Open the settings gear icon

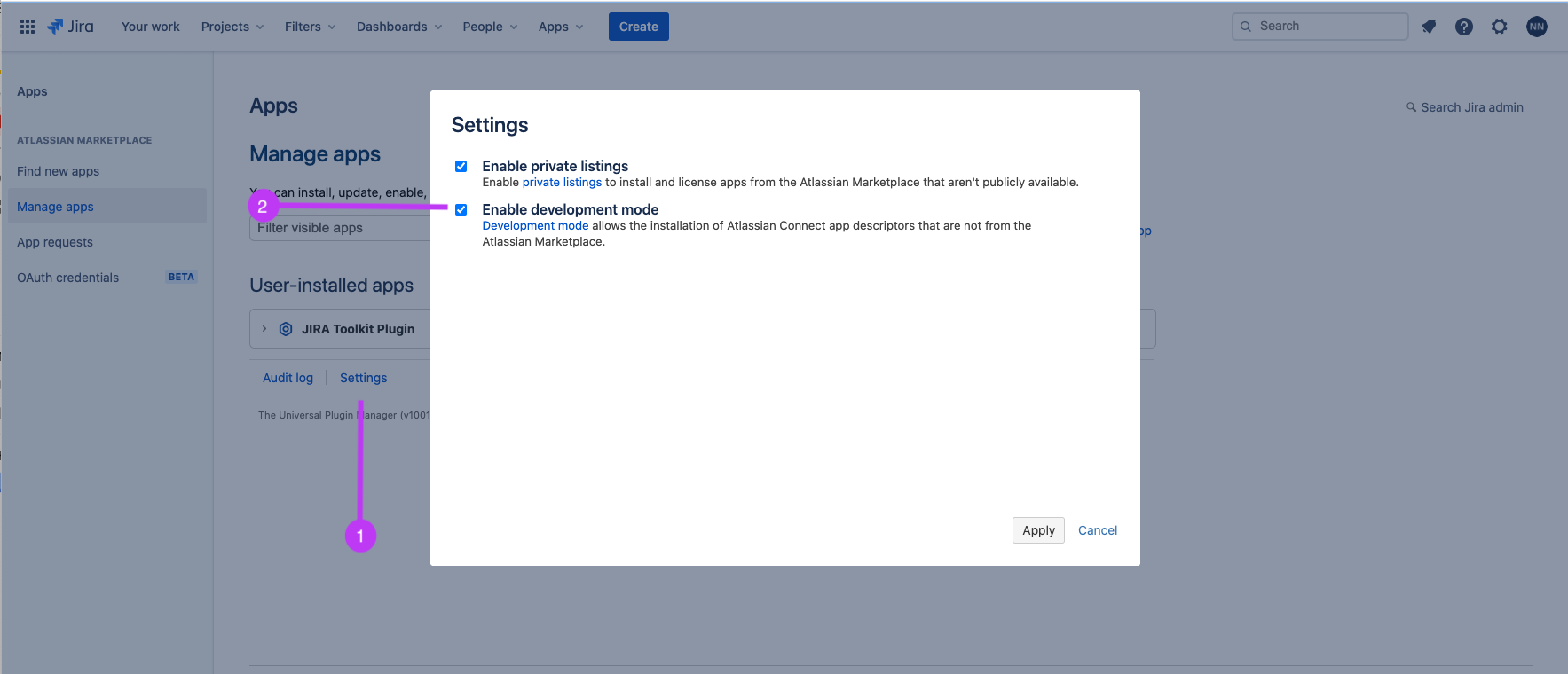(1500, 27)
